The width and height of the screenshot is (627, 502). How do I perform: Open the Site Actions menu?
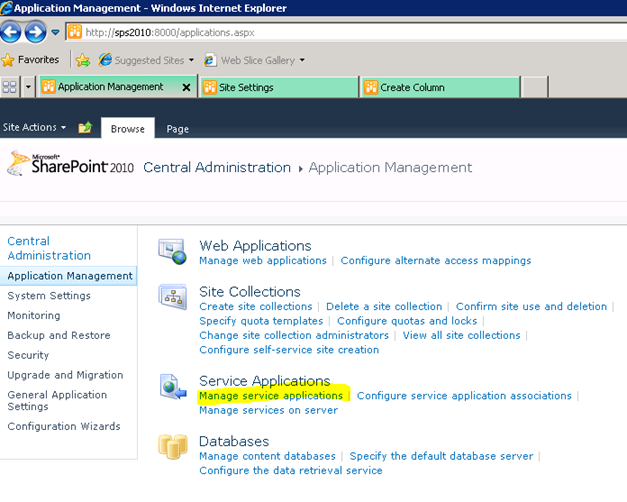[34, 127]
